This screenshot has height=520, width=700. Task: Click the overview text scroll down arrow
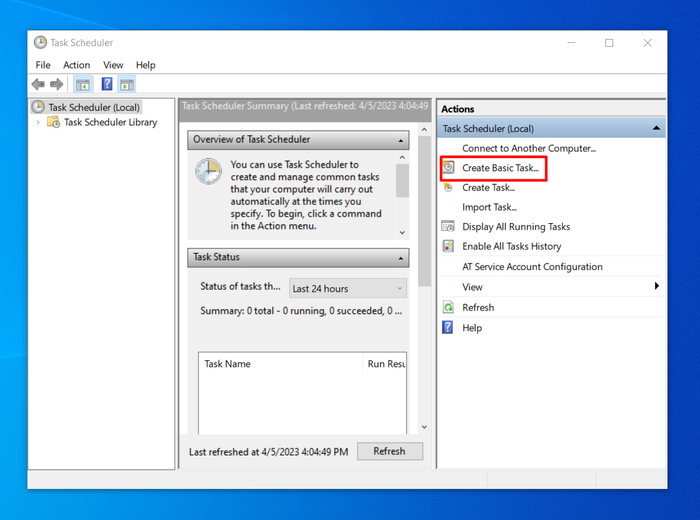tap(402, 233)
